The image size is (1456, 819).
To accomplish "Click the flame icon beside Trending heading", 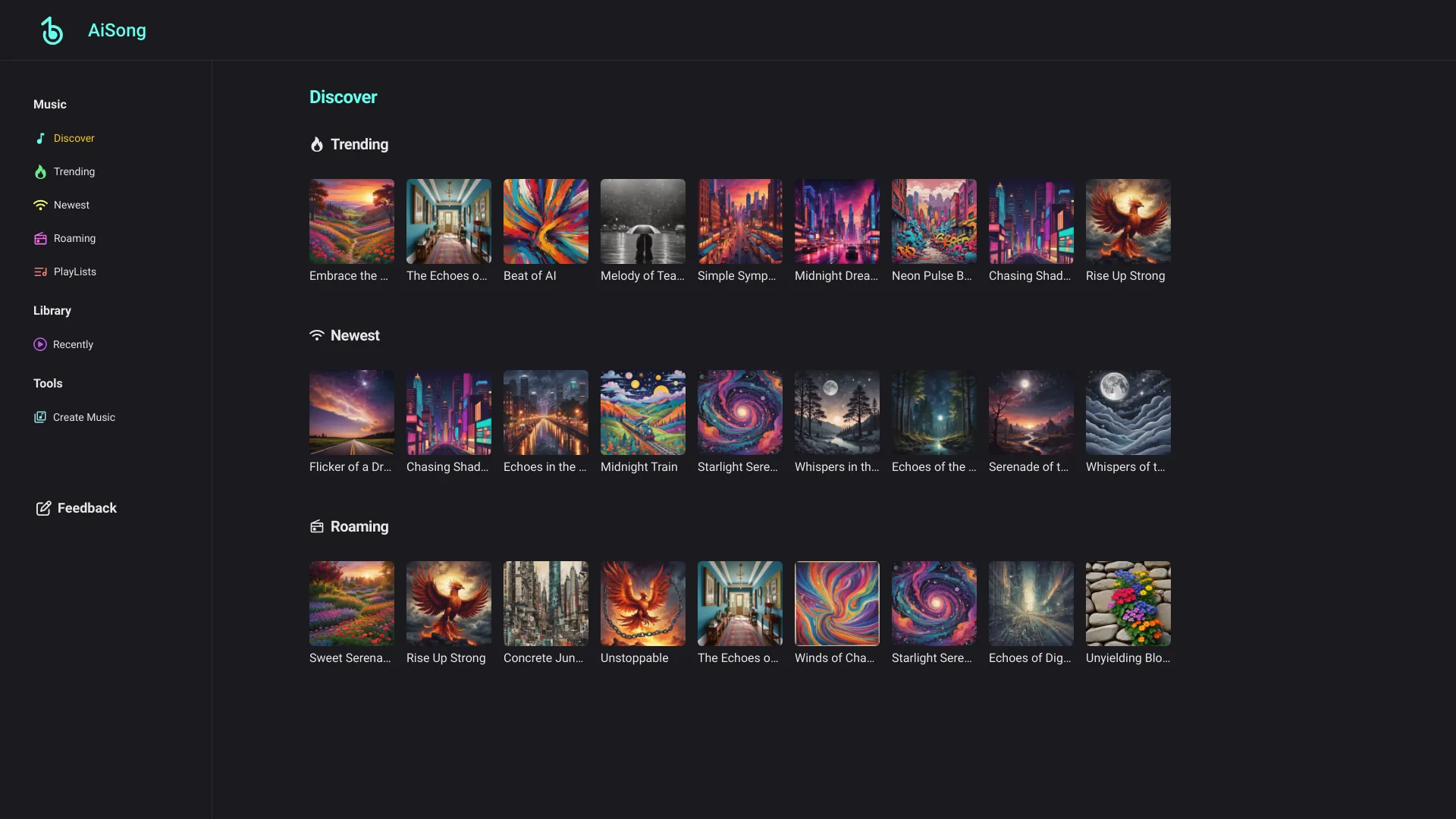I will point(316,144).
